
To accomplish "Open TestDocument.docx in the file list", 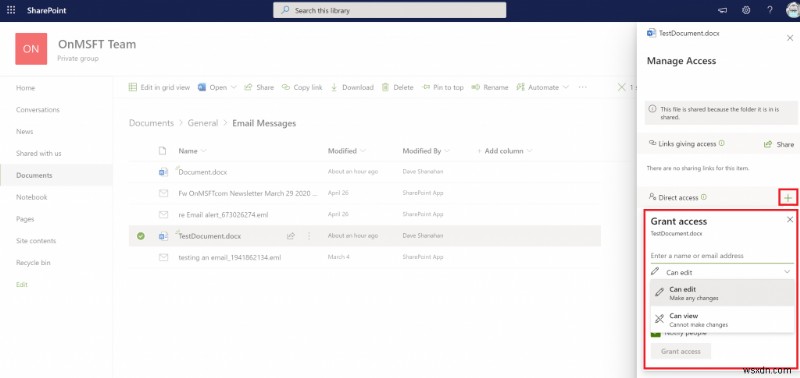I will pos(209,236).
